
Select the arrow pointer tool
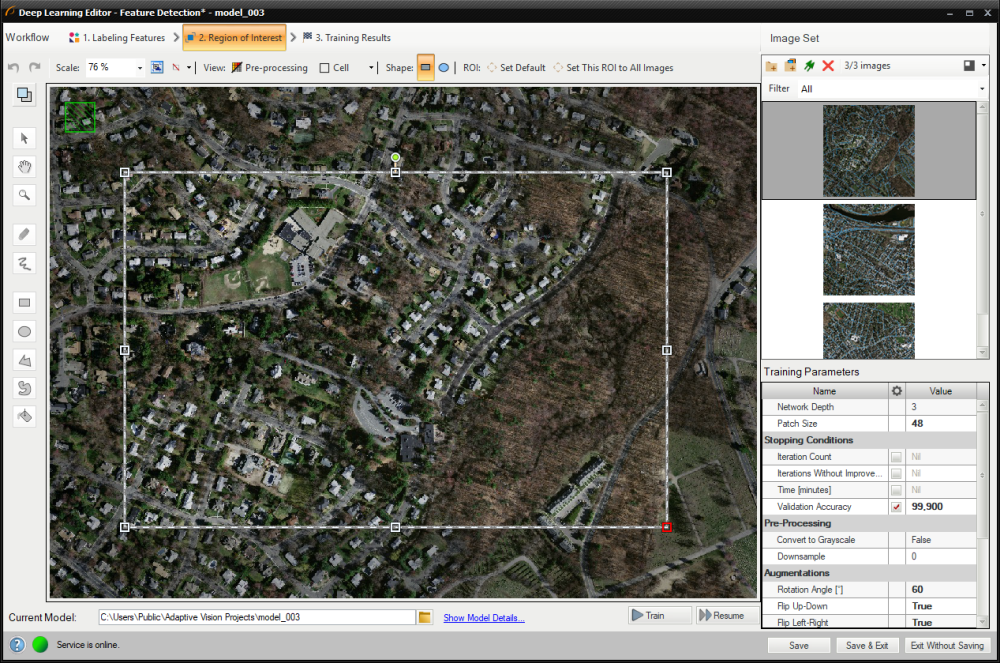[25, 138]
